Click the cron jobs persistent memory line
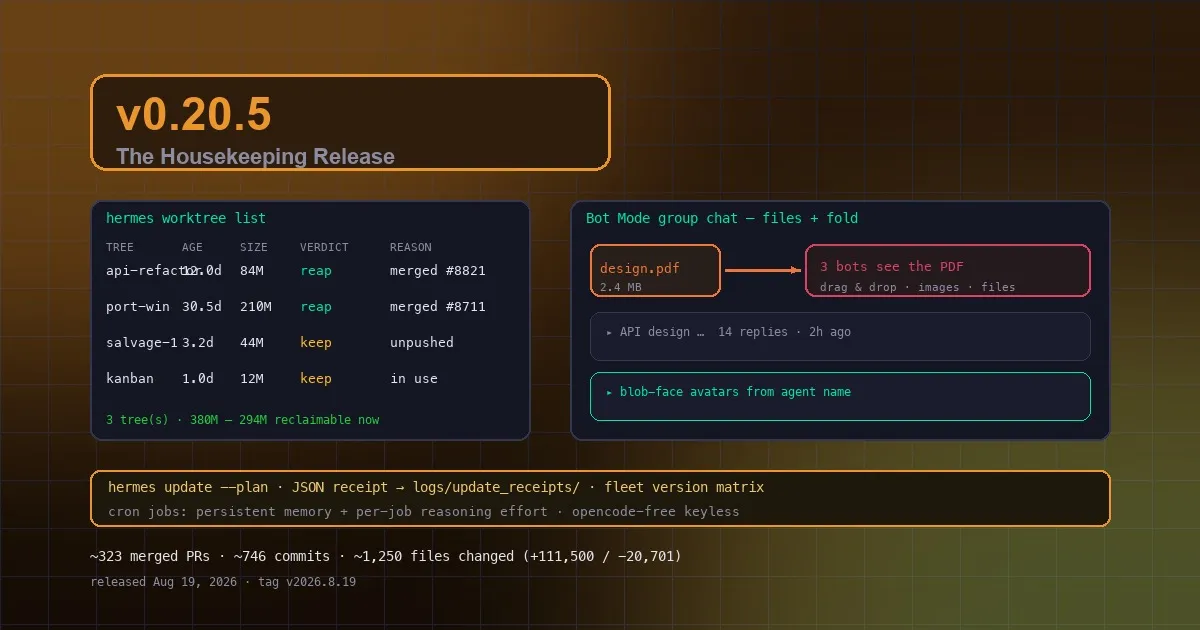Screen dimensions: 1200x630 pyautogui.click(x=424, y=512)
